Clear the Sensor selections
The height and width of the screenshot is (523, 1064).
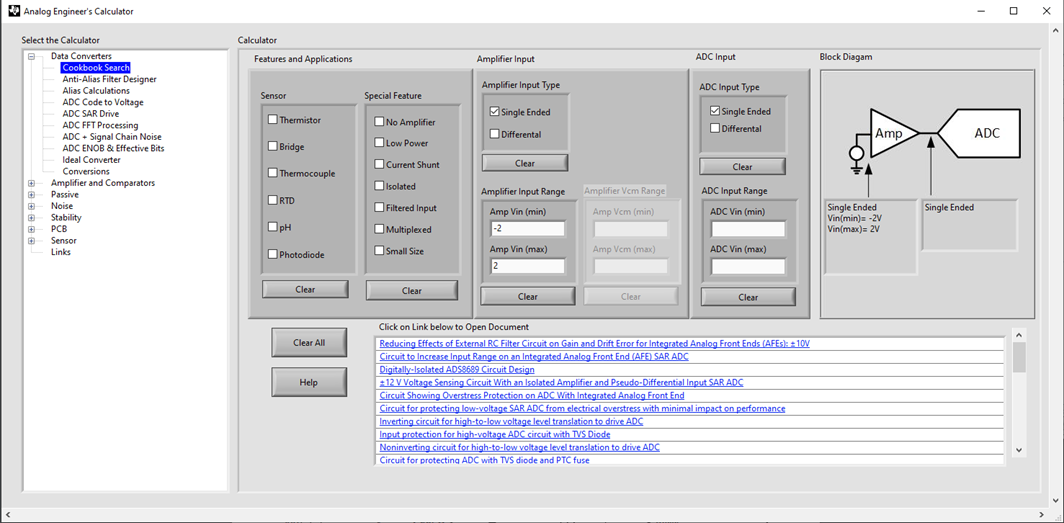pyautogui.click(x=305, y=290)
